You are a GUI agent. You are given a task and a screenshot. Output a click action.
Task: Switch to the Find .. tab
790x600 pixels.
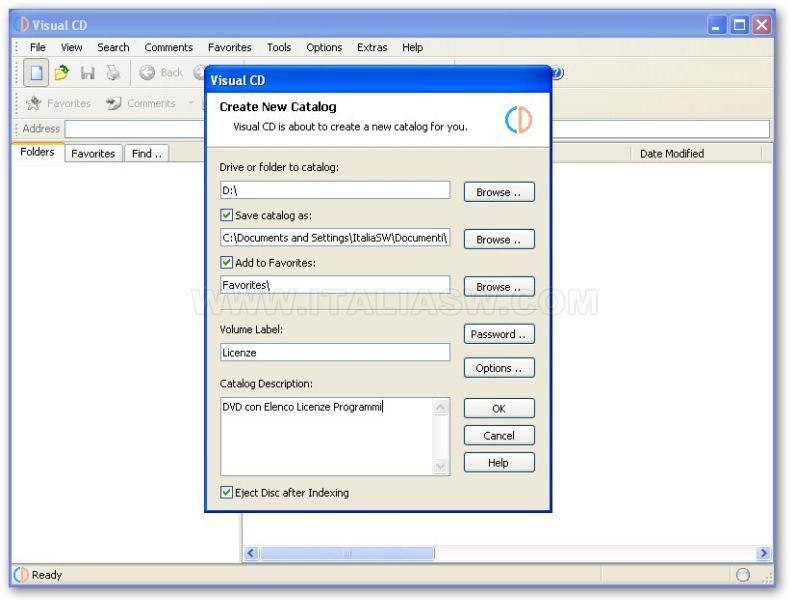147,154
